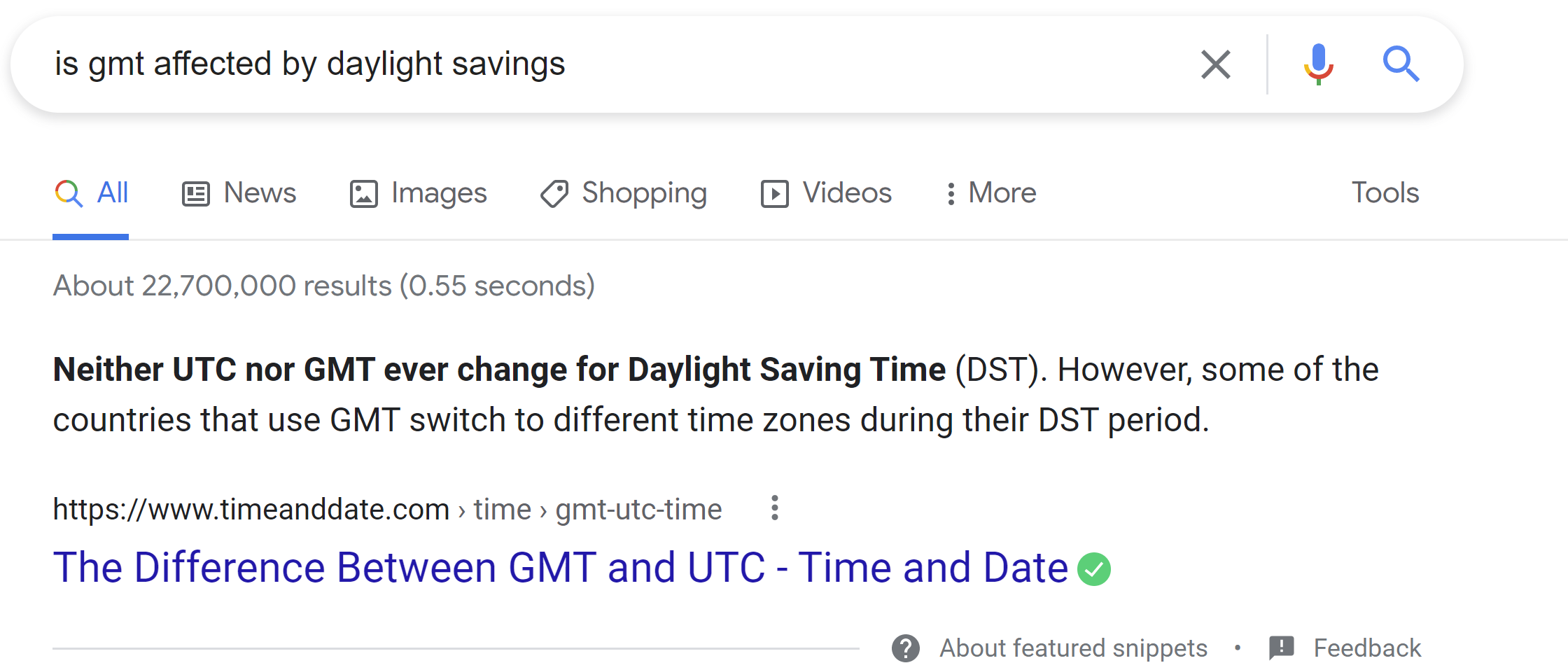The height and width of the screenshot is (663, 1568).
Task: Click inside the search query text field
Action: coord(616,64)
